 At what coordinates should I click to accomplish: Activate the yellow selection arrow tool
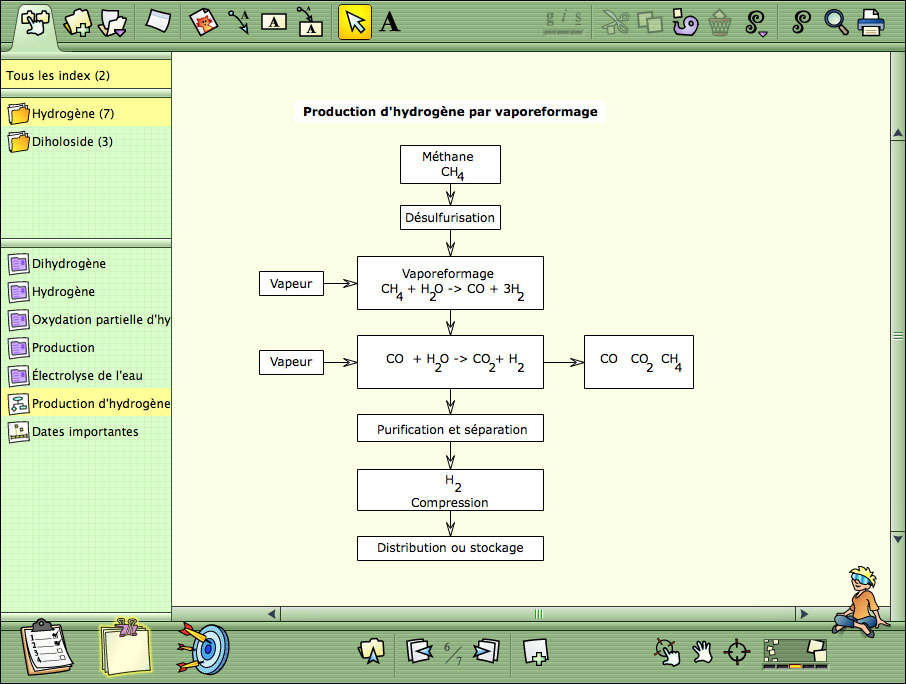point(354,23)
